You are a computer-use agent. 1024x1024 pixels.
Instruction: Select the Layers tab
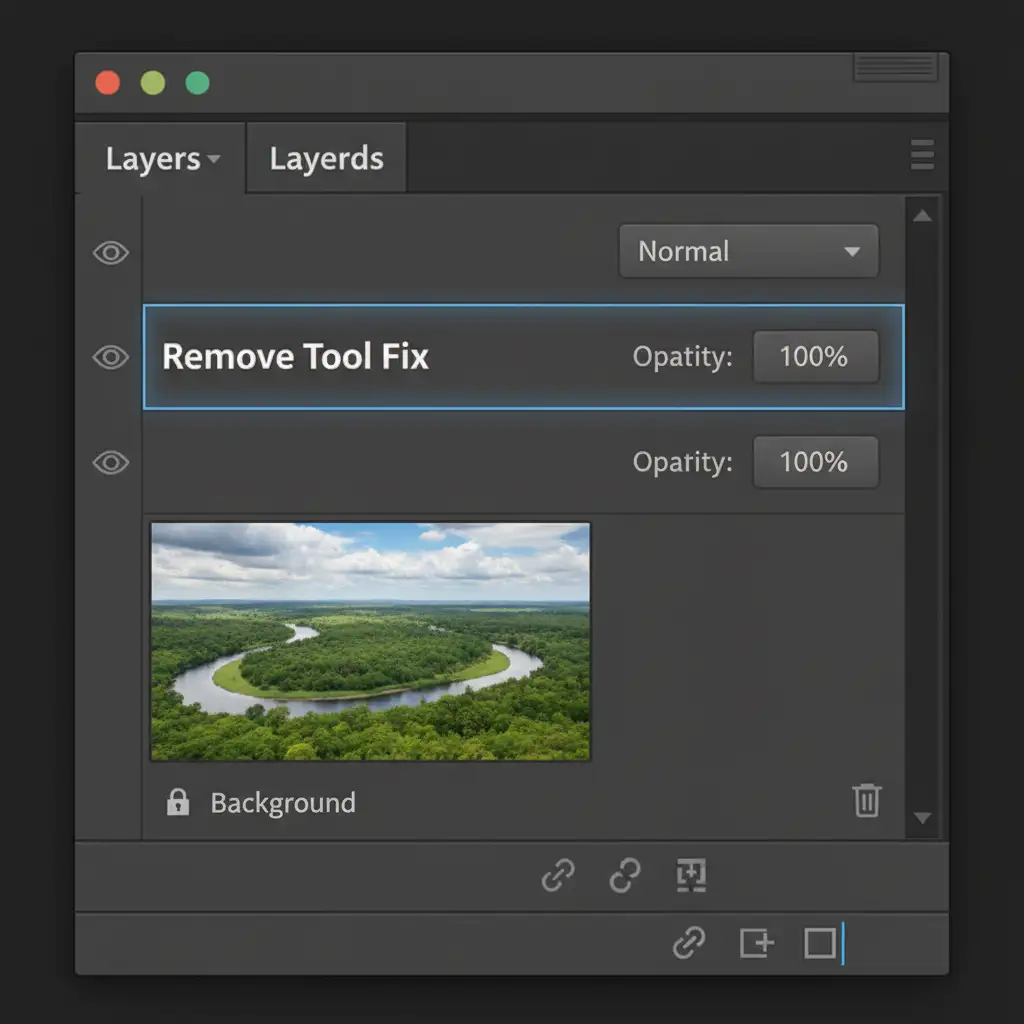tap(153, 159)
